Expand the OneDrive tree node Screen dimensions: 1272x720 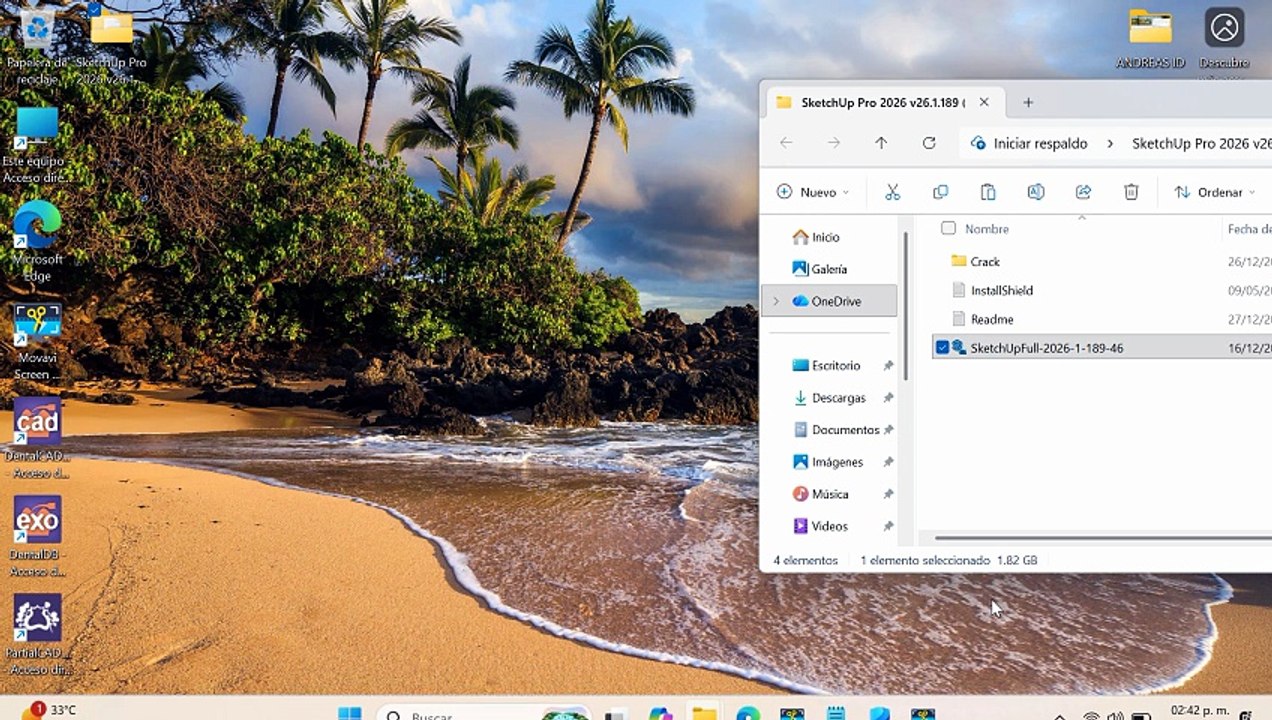(x=776, y=301)
